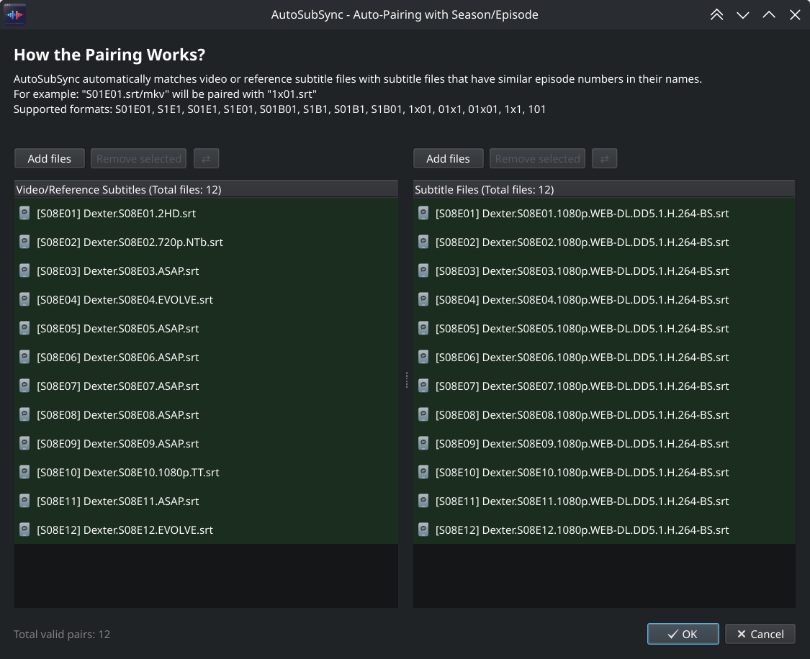810x659 pixels.
Task: Click file icon of S08E02 1080p.WEB-DL subtitle
Action: (423, 242)
